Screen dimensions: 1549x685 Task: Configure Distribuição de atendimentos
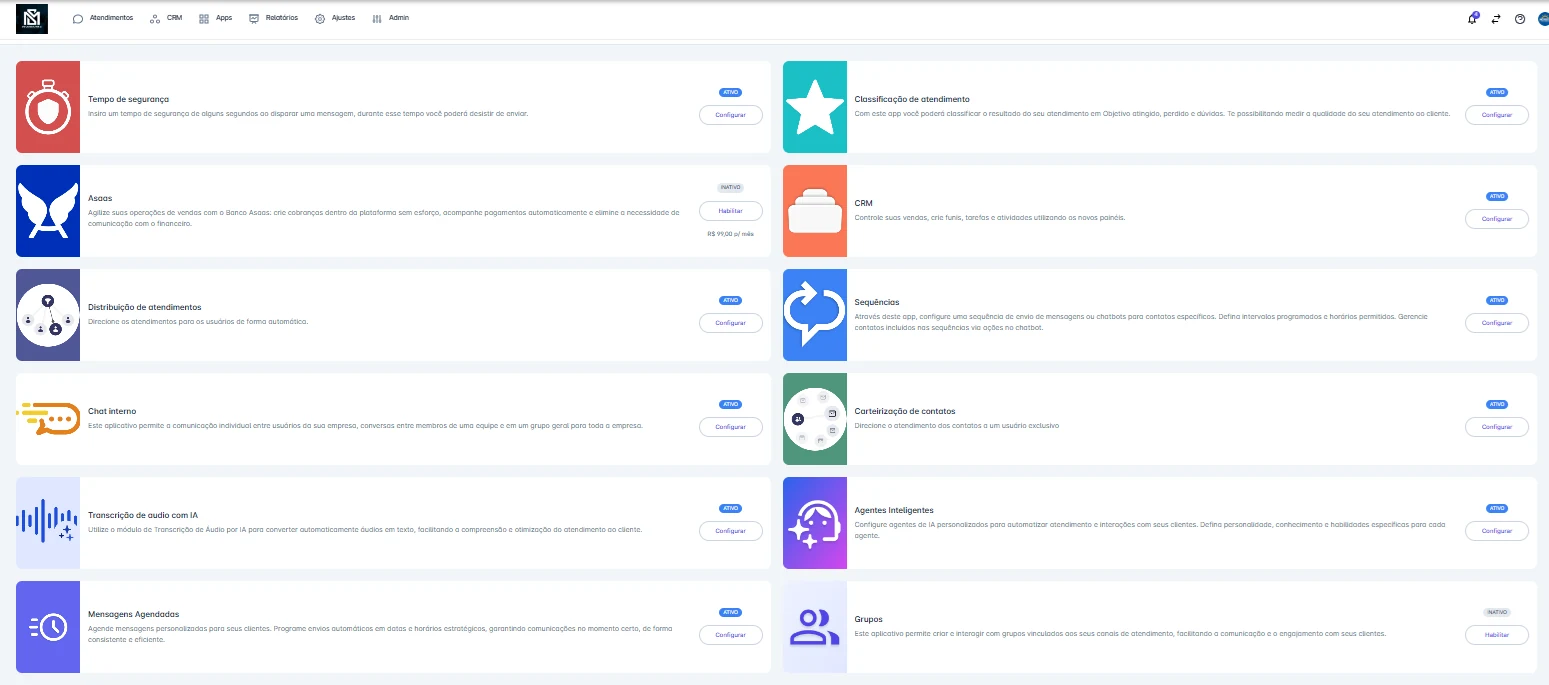tap(730, 323)
